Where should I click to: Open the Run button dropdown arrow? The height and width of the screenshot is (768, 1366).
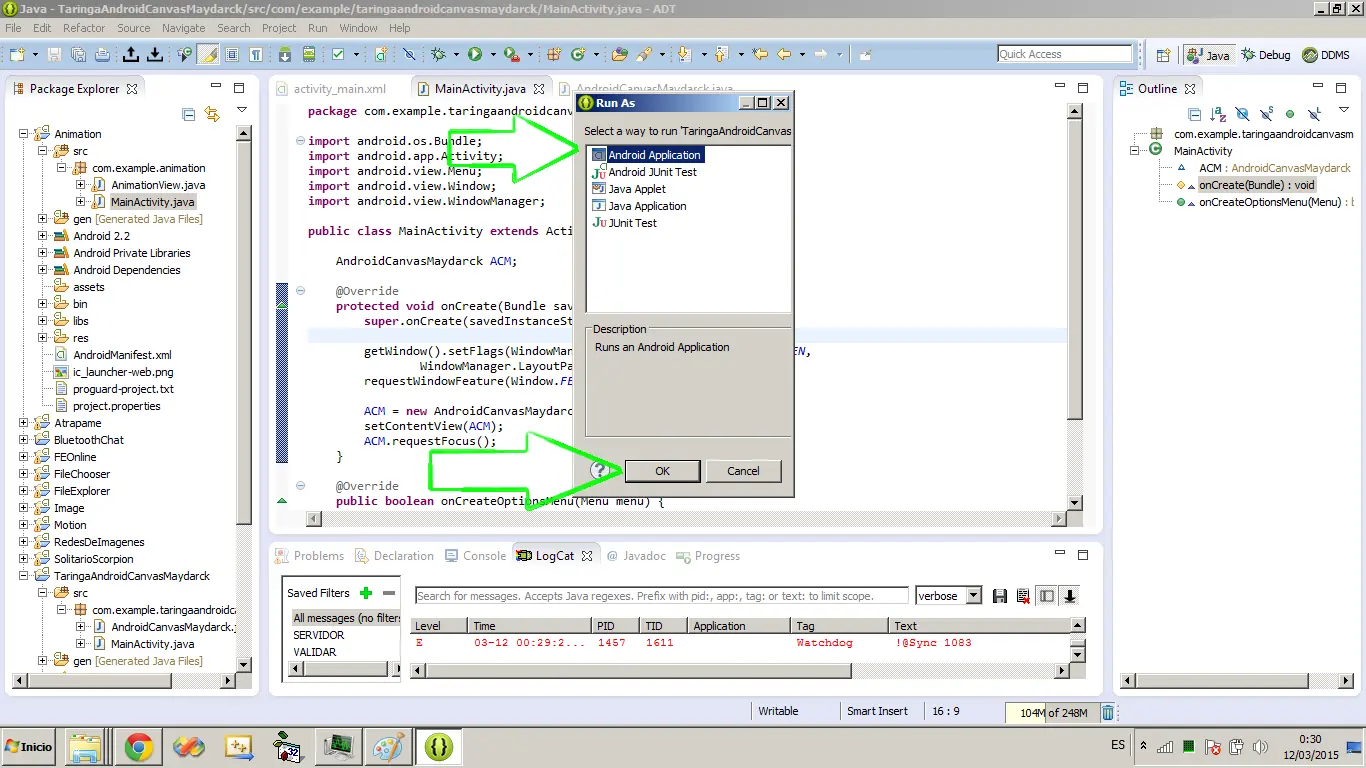[x=493, y=55]
